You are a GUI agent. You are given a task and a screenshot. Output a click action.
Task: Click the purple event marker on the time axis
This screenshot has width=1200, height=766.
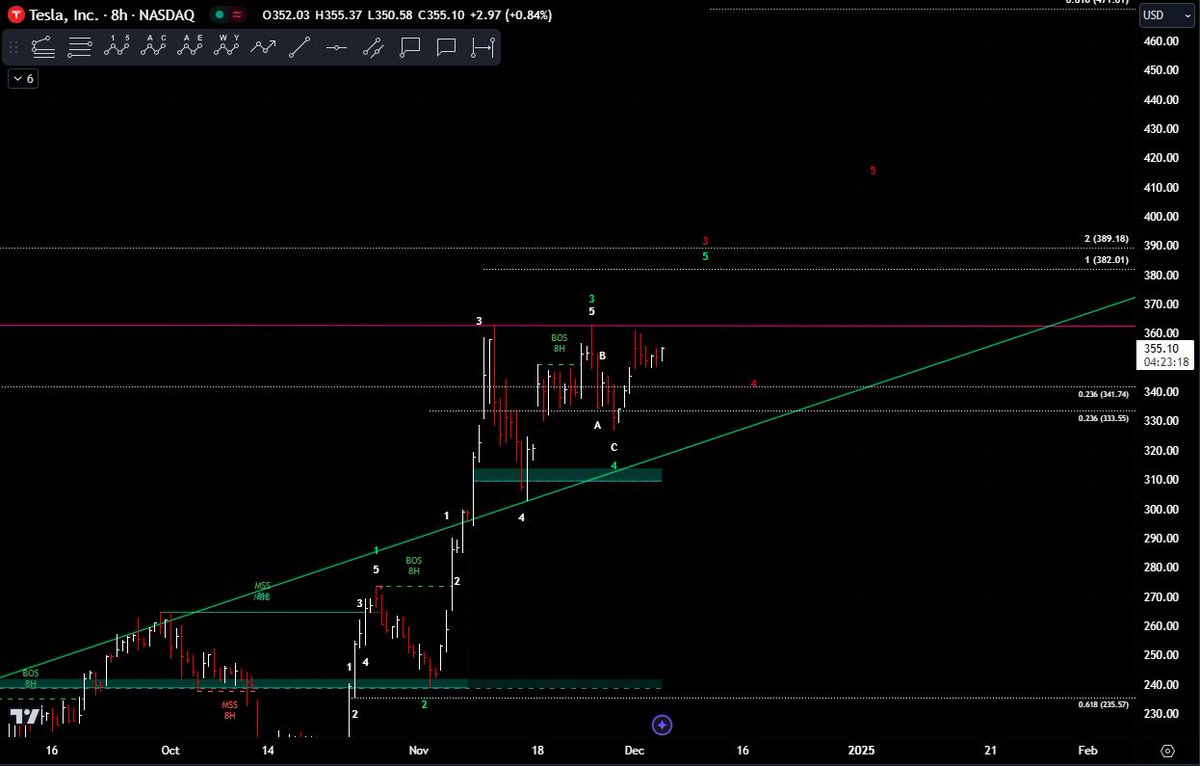pyautogui.click(x=661, y=724)
